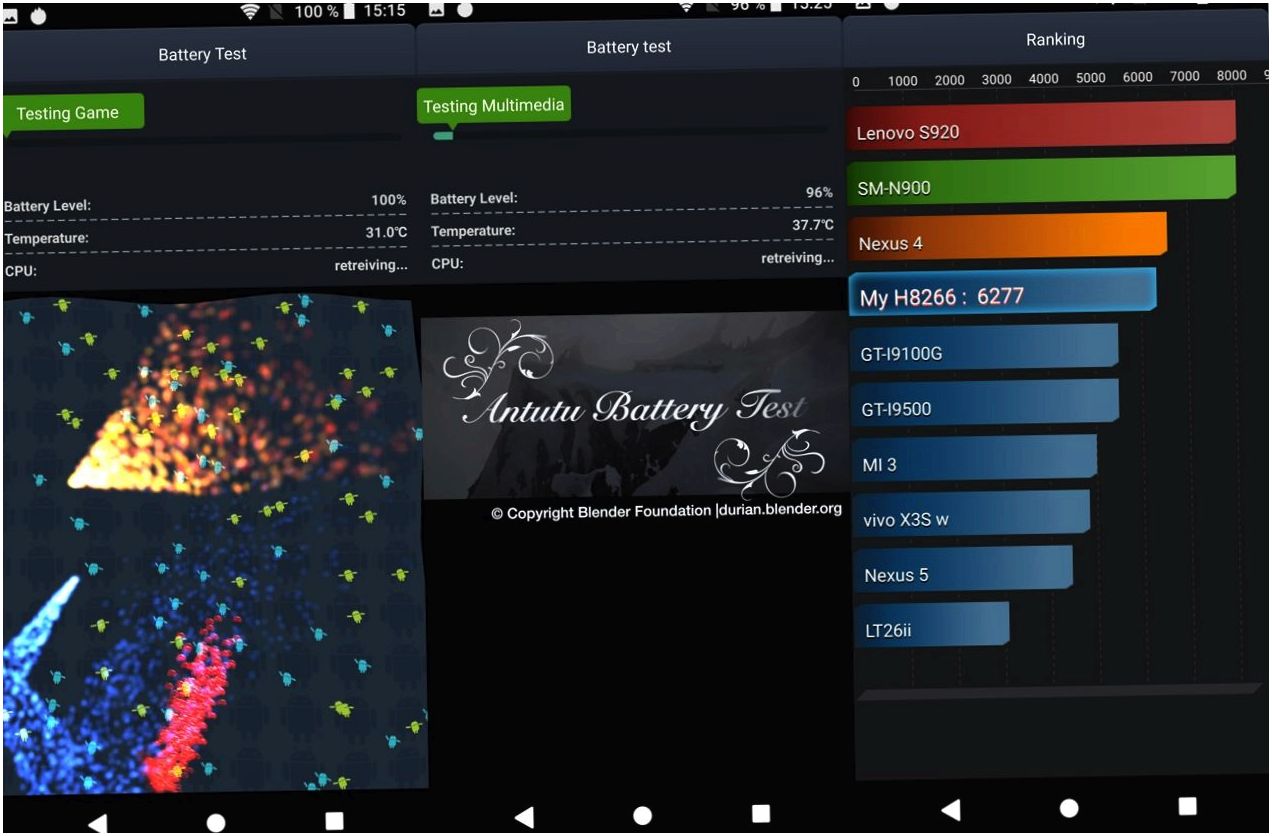Select the Nexus 5 ranking bar
1272x836 pixels.
click(963, 569)
